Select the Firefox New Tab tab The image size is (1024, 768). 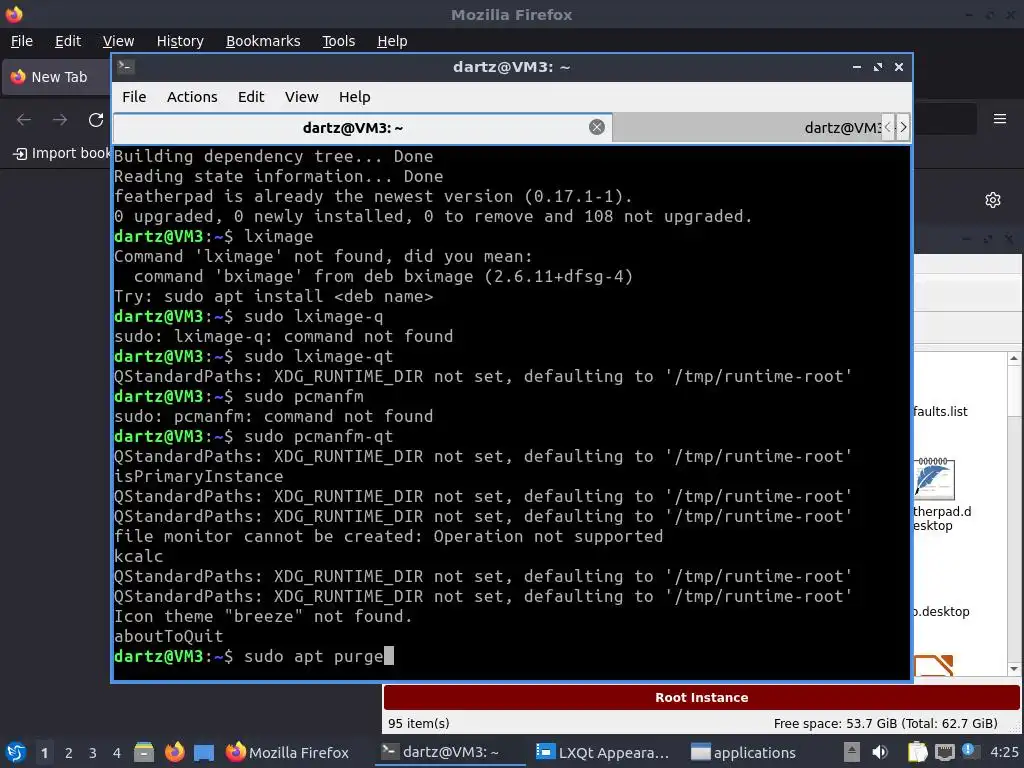pos(57,77)
